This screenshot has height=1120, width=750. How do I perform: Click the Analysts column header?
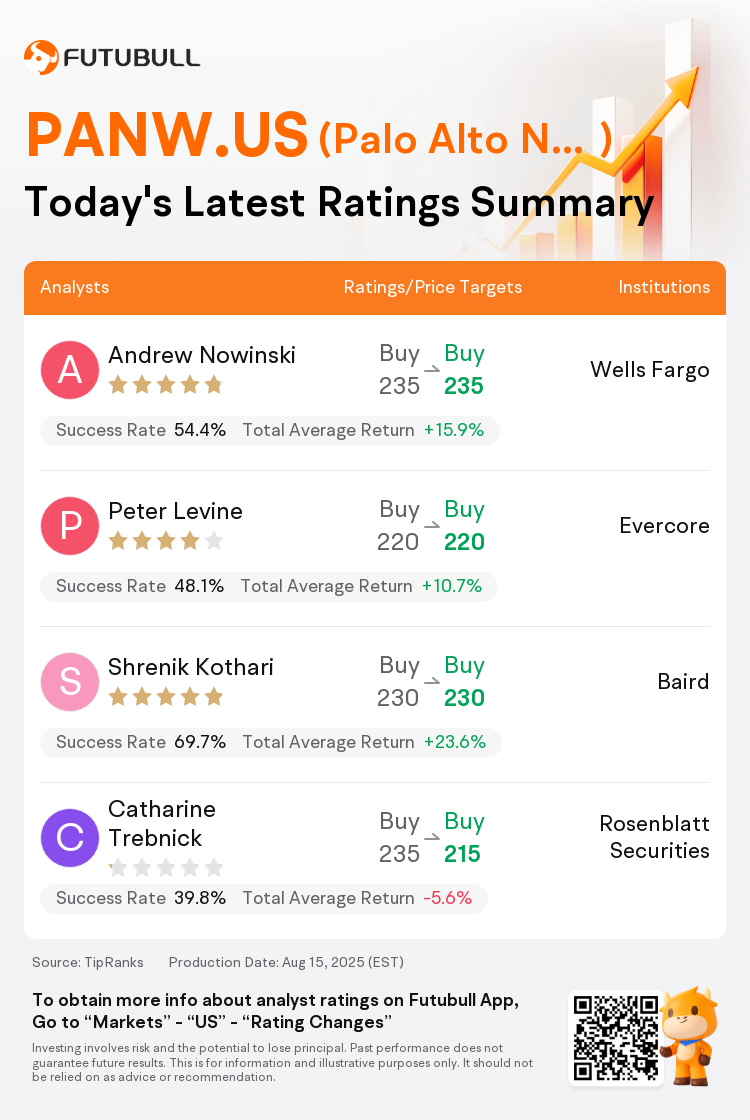click(74, 287)
